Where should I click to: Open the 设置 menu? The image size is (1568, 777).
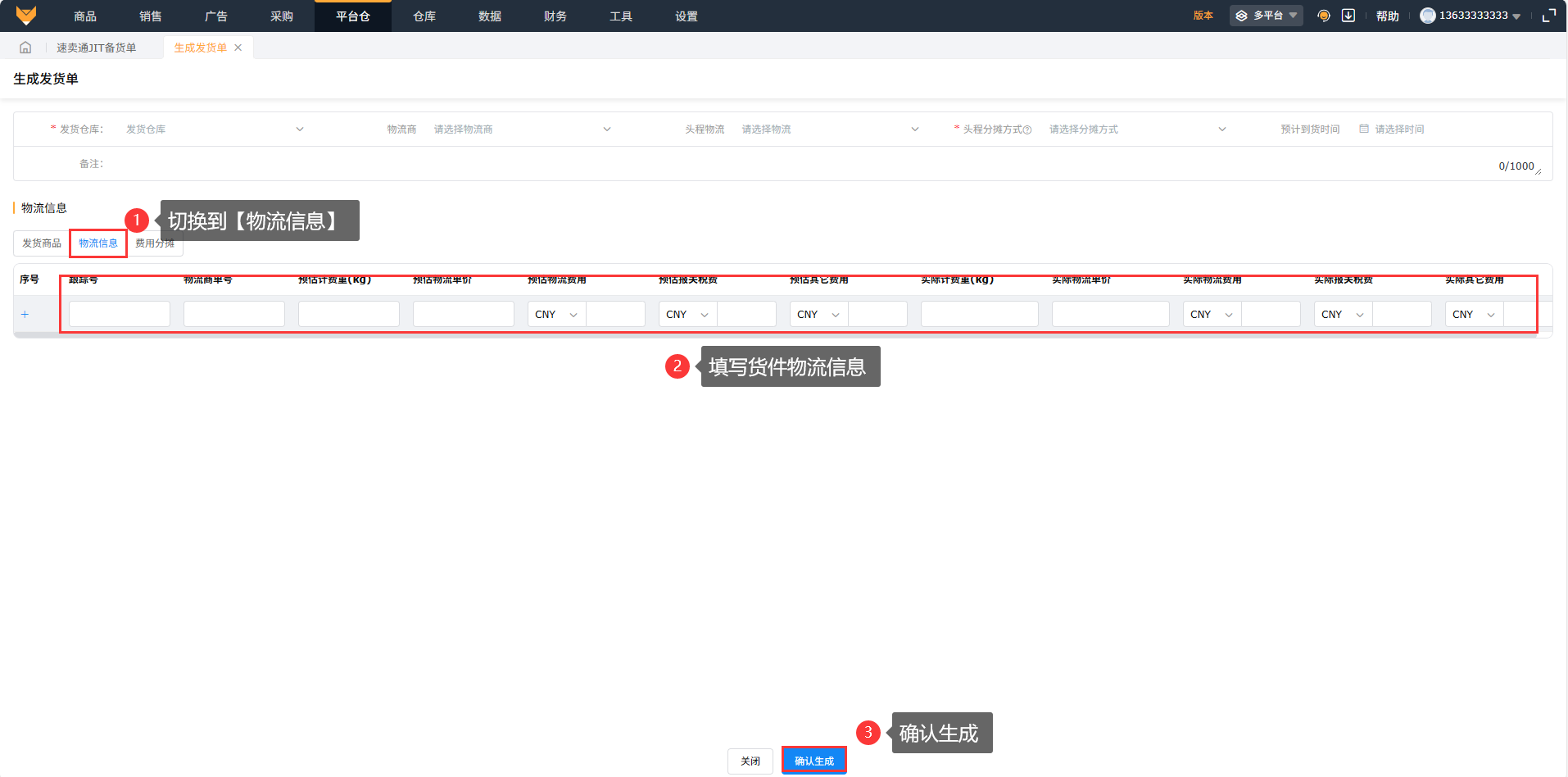click(687, 16)
